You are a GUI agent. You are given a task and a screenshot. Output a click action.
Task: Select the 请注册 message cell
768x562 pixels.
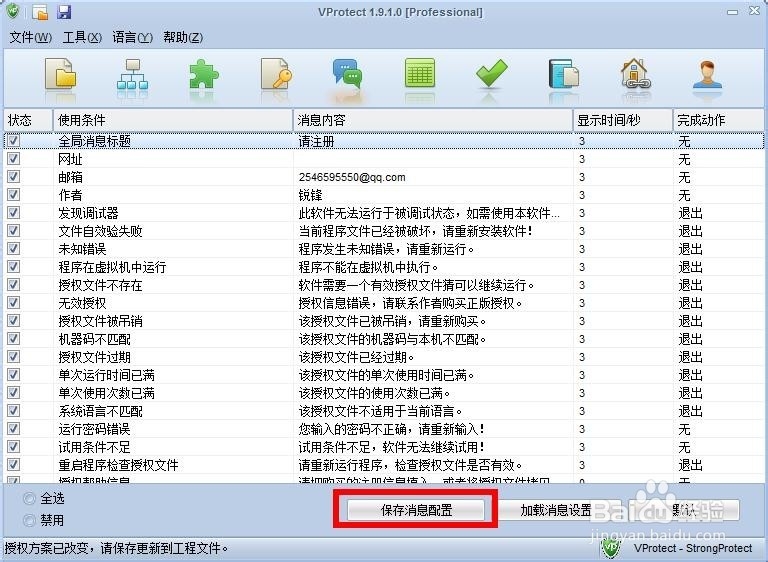[316, 142]
